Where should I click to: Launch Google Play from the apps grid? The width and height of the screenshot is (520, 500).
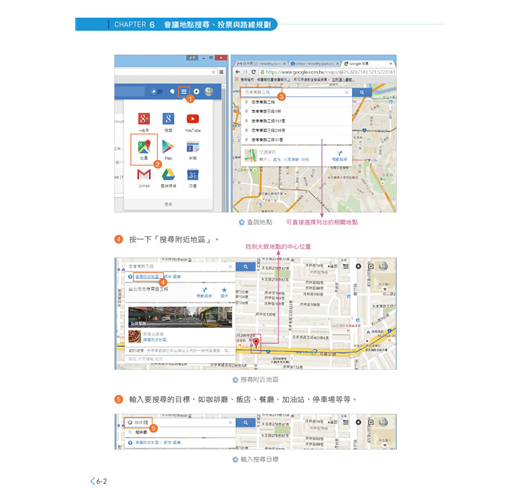pyautogui.click(x=168, y=150)
